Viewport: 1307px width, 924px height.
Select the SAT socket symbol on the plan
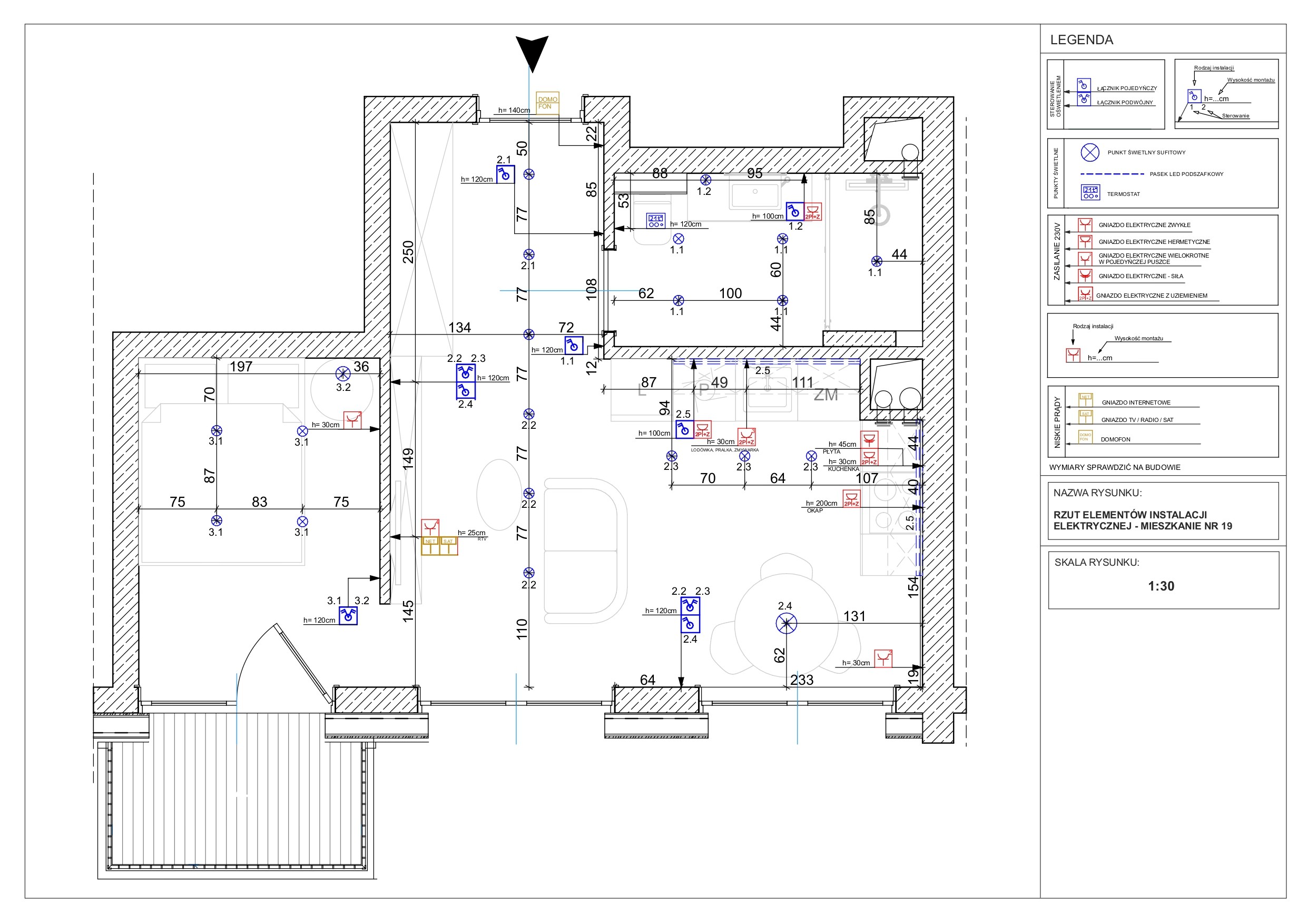[x=448, y=546]
